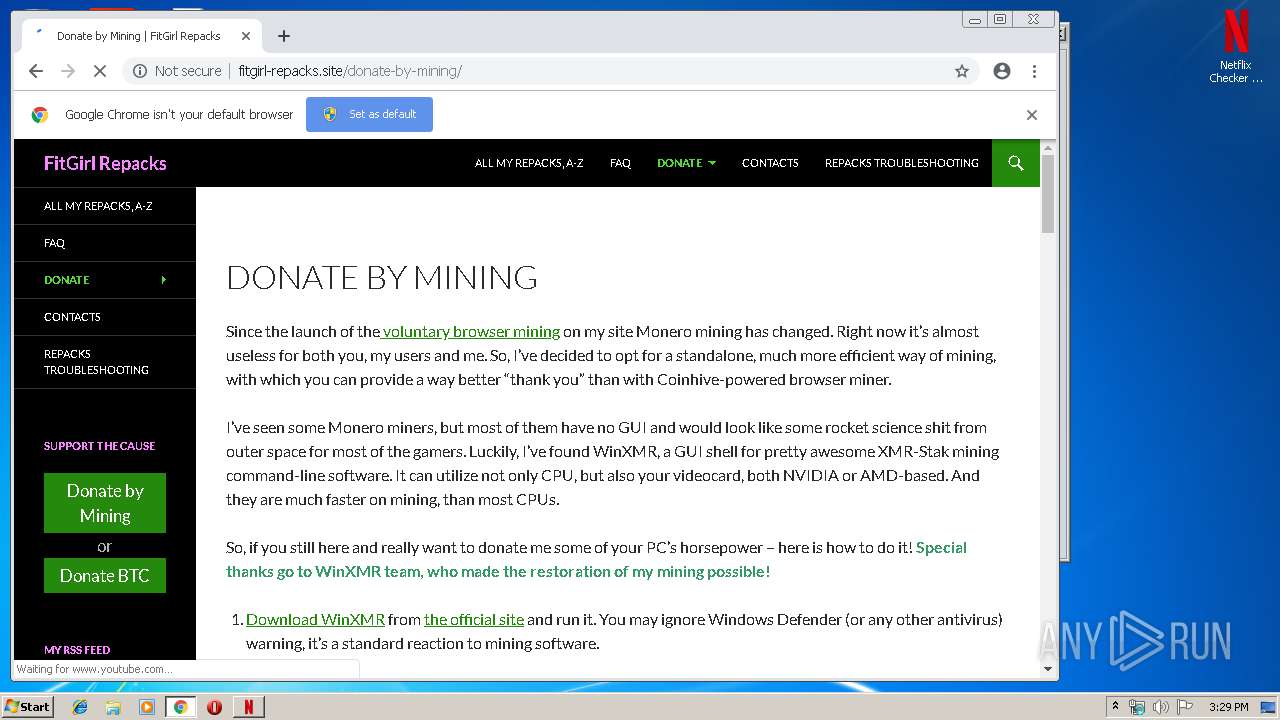Follow the voluntary browser mining link
This screenshot has height=720, width=1280.
click(x=470, y=331)
